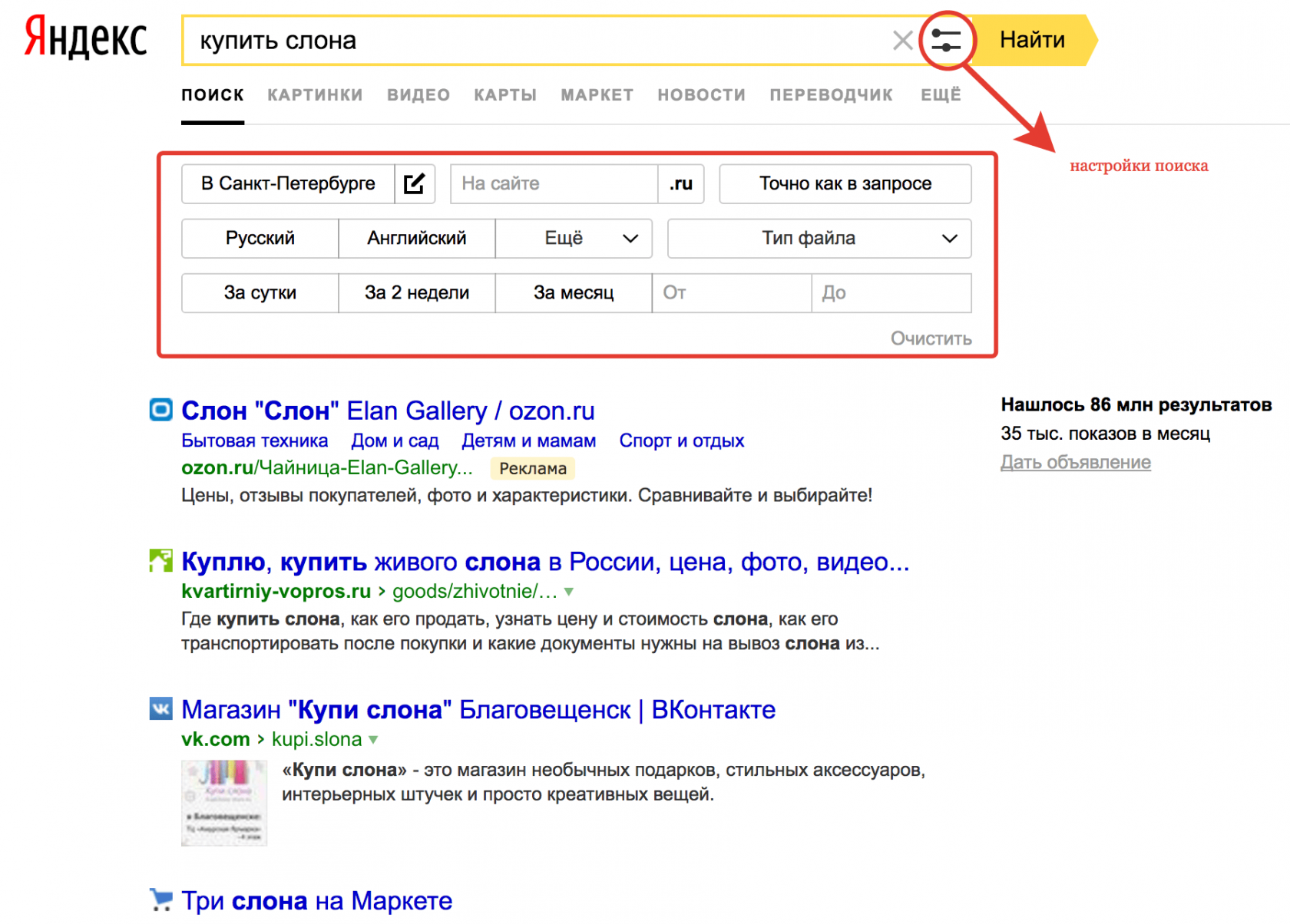This screenshot has height=924, width=1290.
Task: Expand arrow next to kupi.slona
Action: click(373, 740)
